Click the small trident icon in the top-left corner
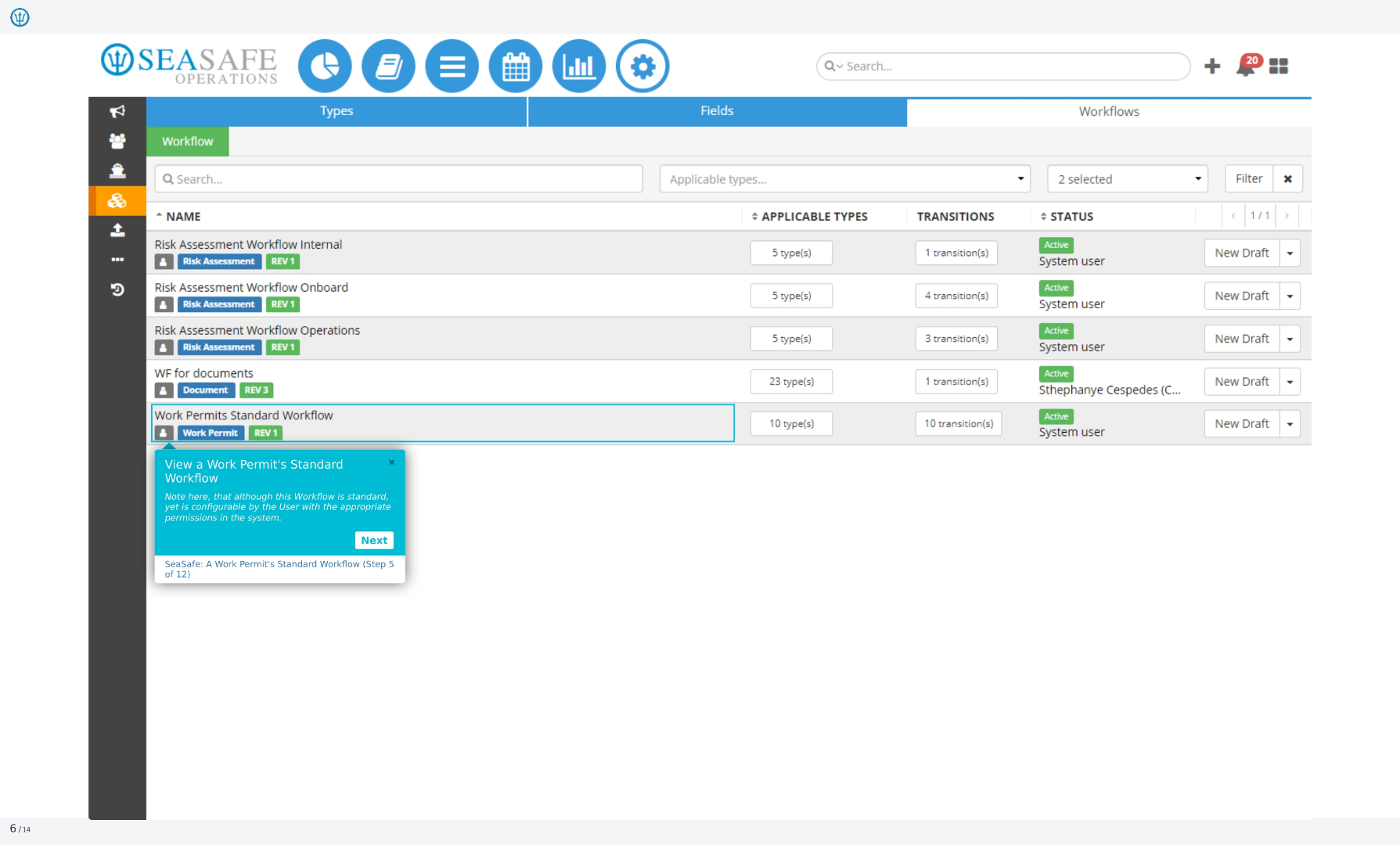The width and height of the screenshot is (1400, 845). click(20, 17)
